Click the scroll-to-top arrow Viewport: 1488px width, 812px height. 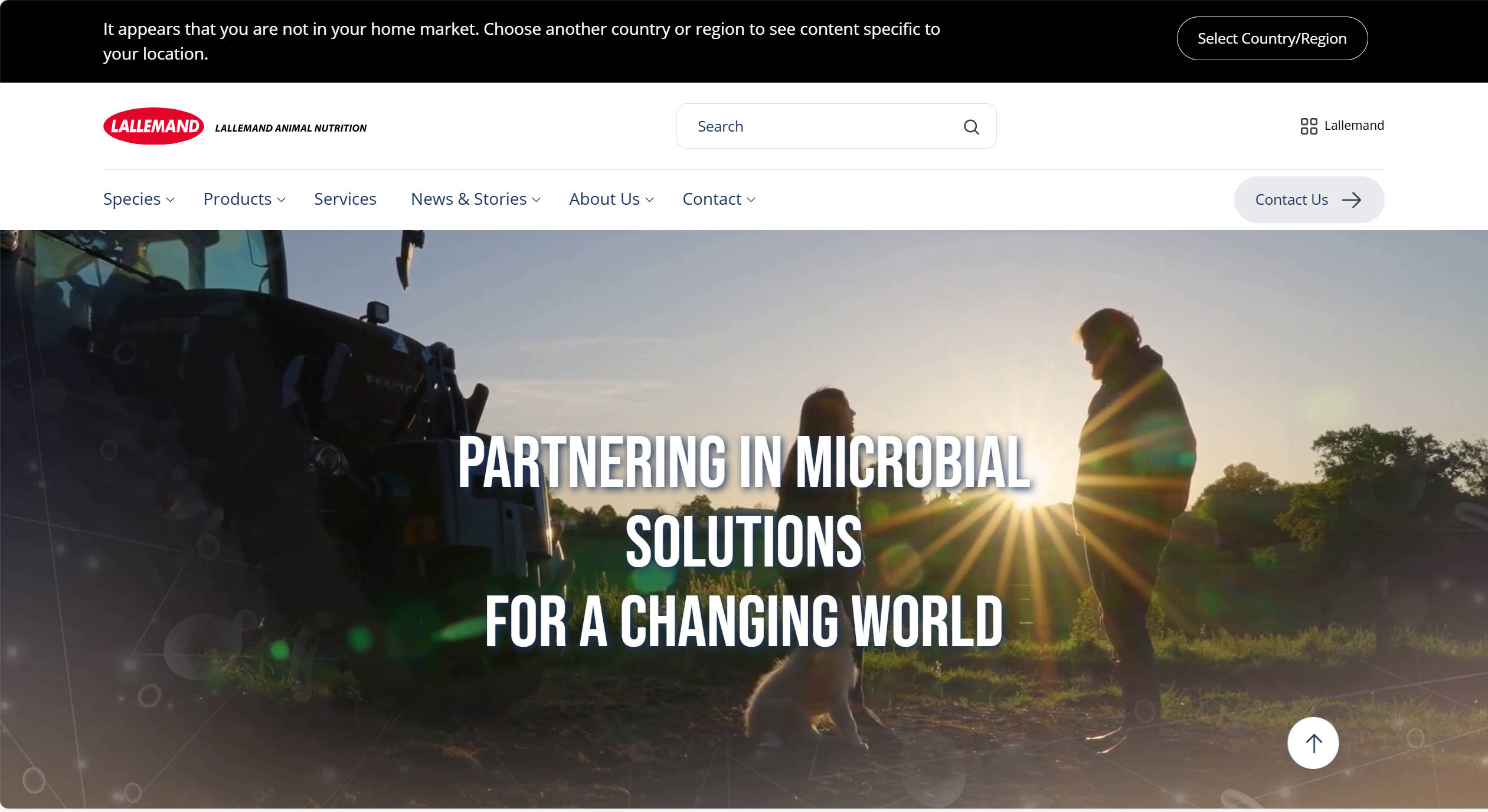point(1312,743)
